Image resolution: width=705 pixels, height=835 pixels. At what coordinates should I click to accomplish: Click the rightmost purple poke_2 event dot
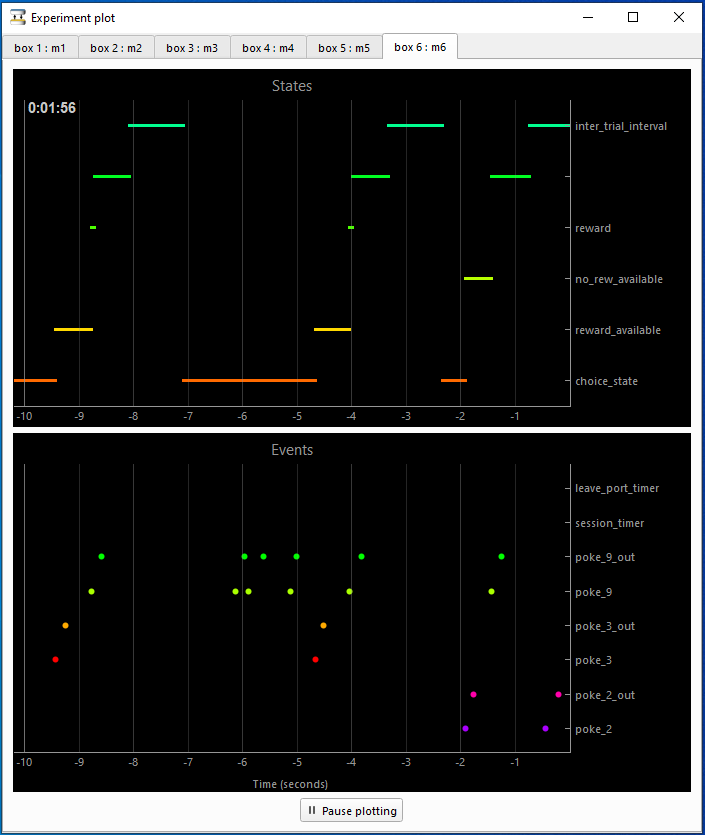[545, 728]
